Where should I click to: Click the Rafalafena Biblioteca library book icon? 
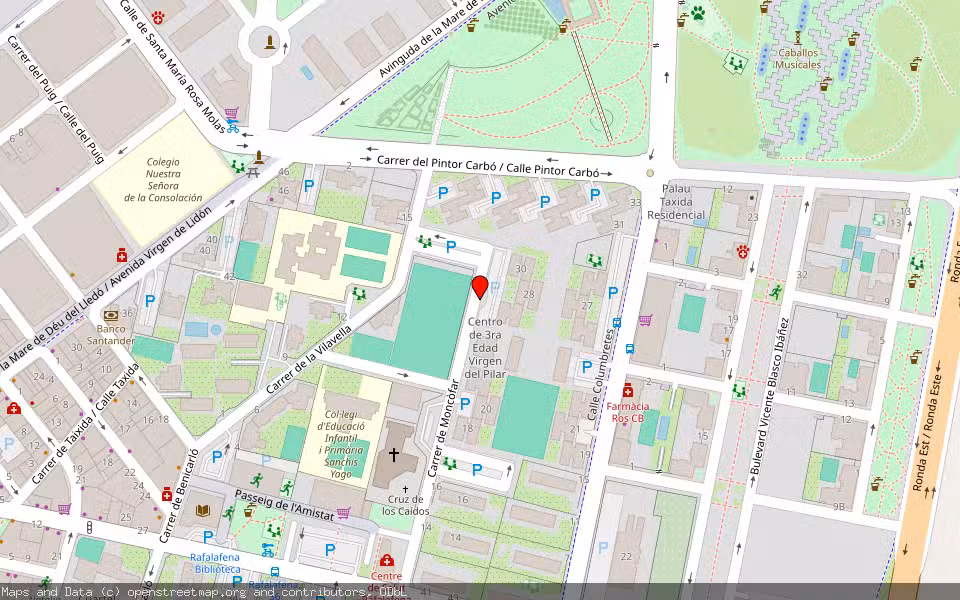click(x=203, y=509)
